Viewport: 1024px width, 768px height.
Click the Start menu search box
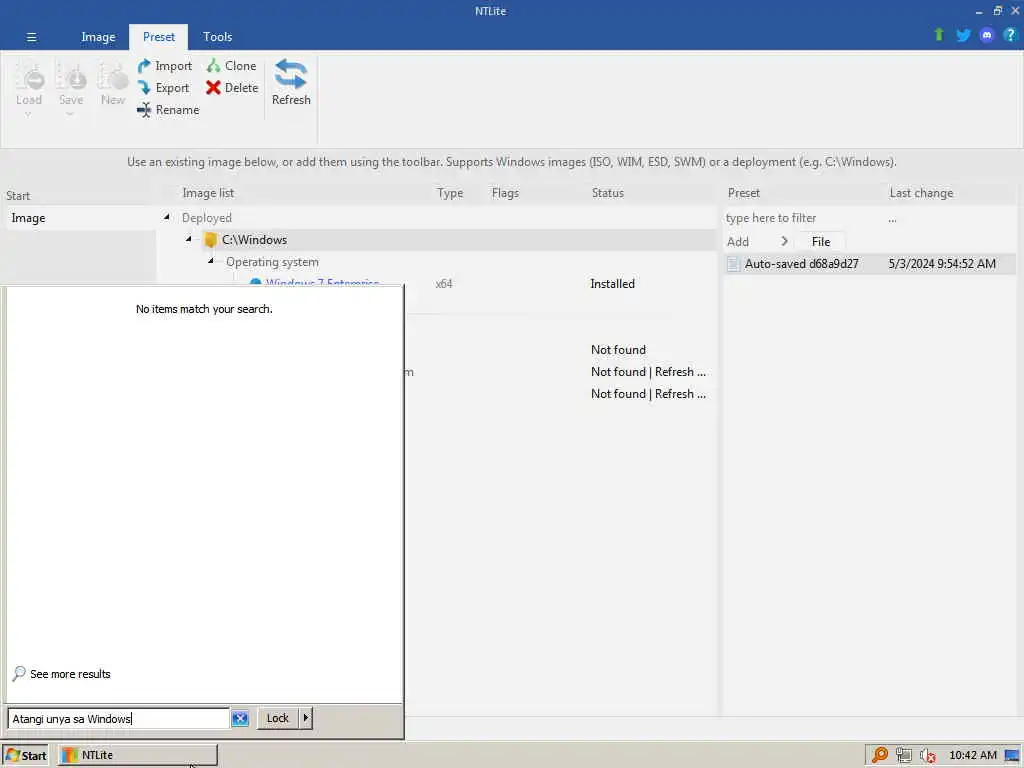pyautogui.click(x=118, y=718)
